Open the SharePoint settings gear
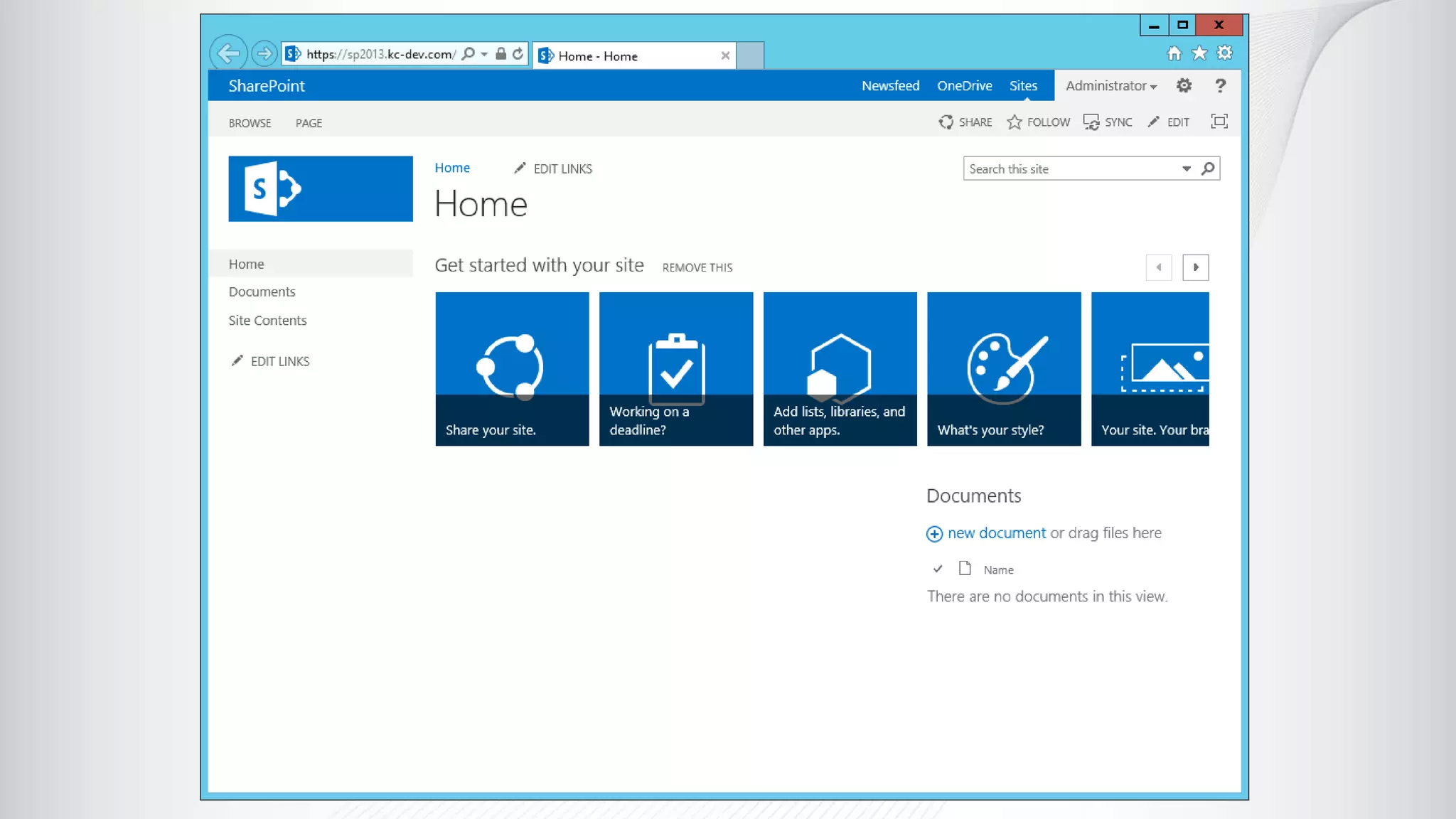The image size is (1456, 819). click(x=1184, y=86)
